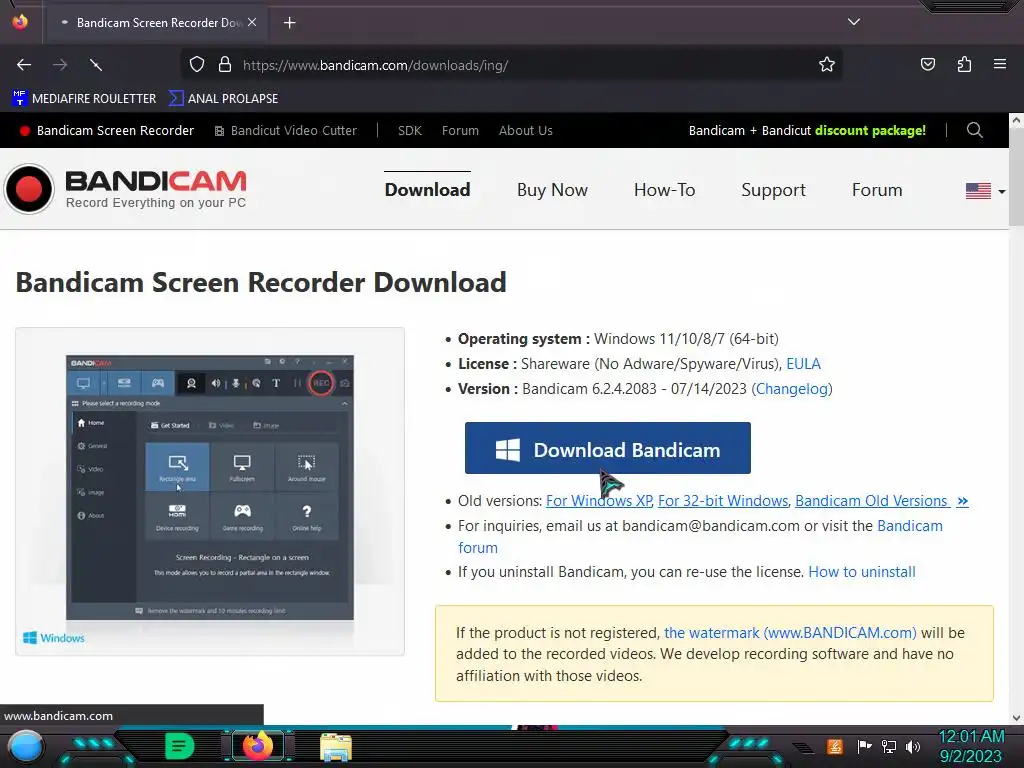Open About Us page

526,131
